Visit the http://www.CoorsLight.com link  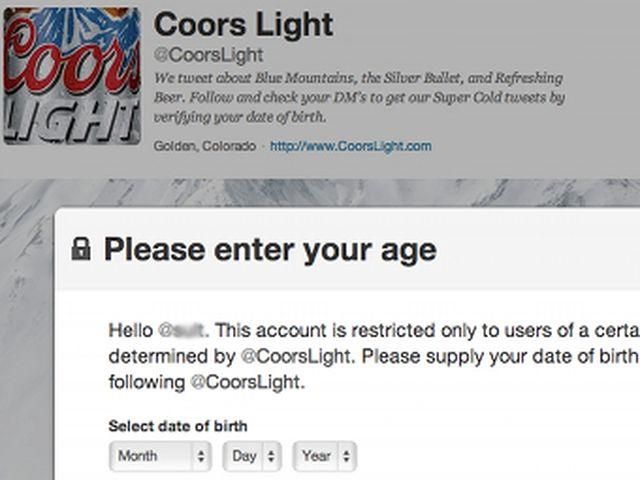coord(350,146)
